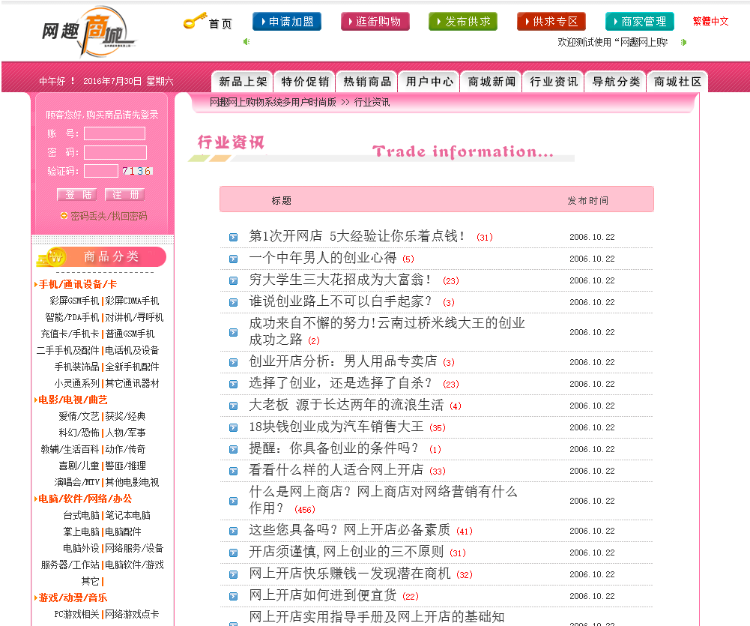Switch to the 热销商品 tab
Image resolution: width=750 pixels, height=626 pixels.
[367, 82]
